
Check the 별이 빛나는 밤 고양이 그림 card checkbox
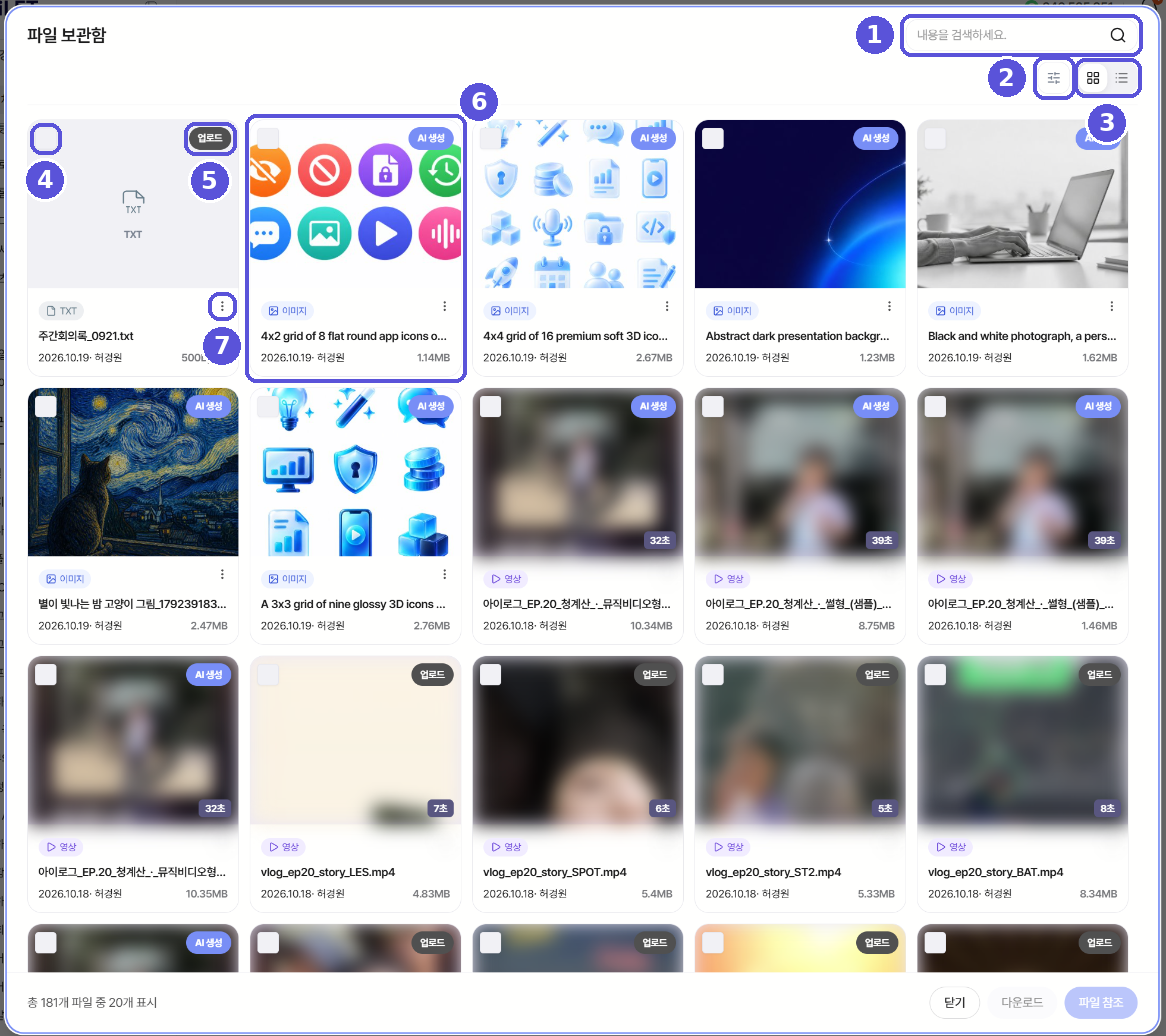[x=46, y=407]
